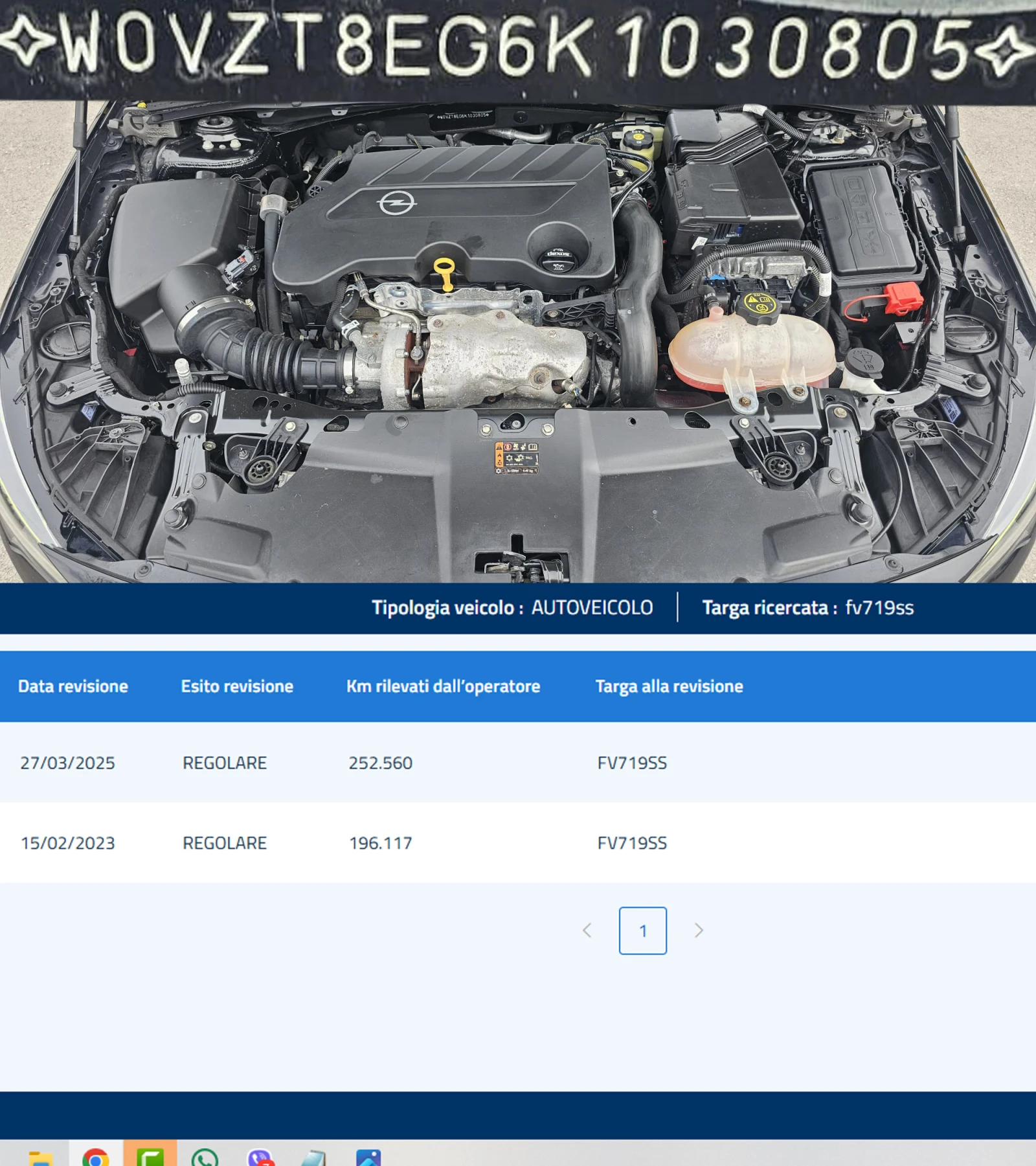Screen dimensions: 1036x1166
Task: Click the 252.560 km value
Action: [381, 763]
